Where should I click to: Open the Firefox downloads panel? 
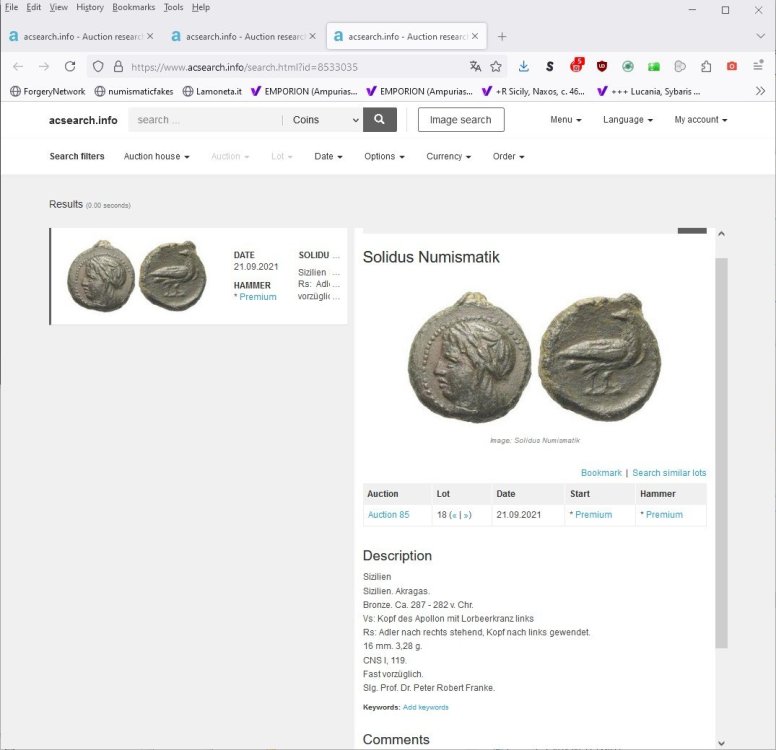pyautogui.click(x=524, y=67)
